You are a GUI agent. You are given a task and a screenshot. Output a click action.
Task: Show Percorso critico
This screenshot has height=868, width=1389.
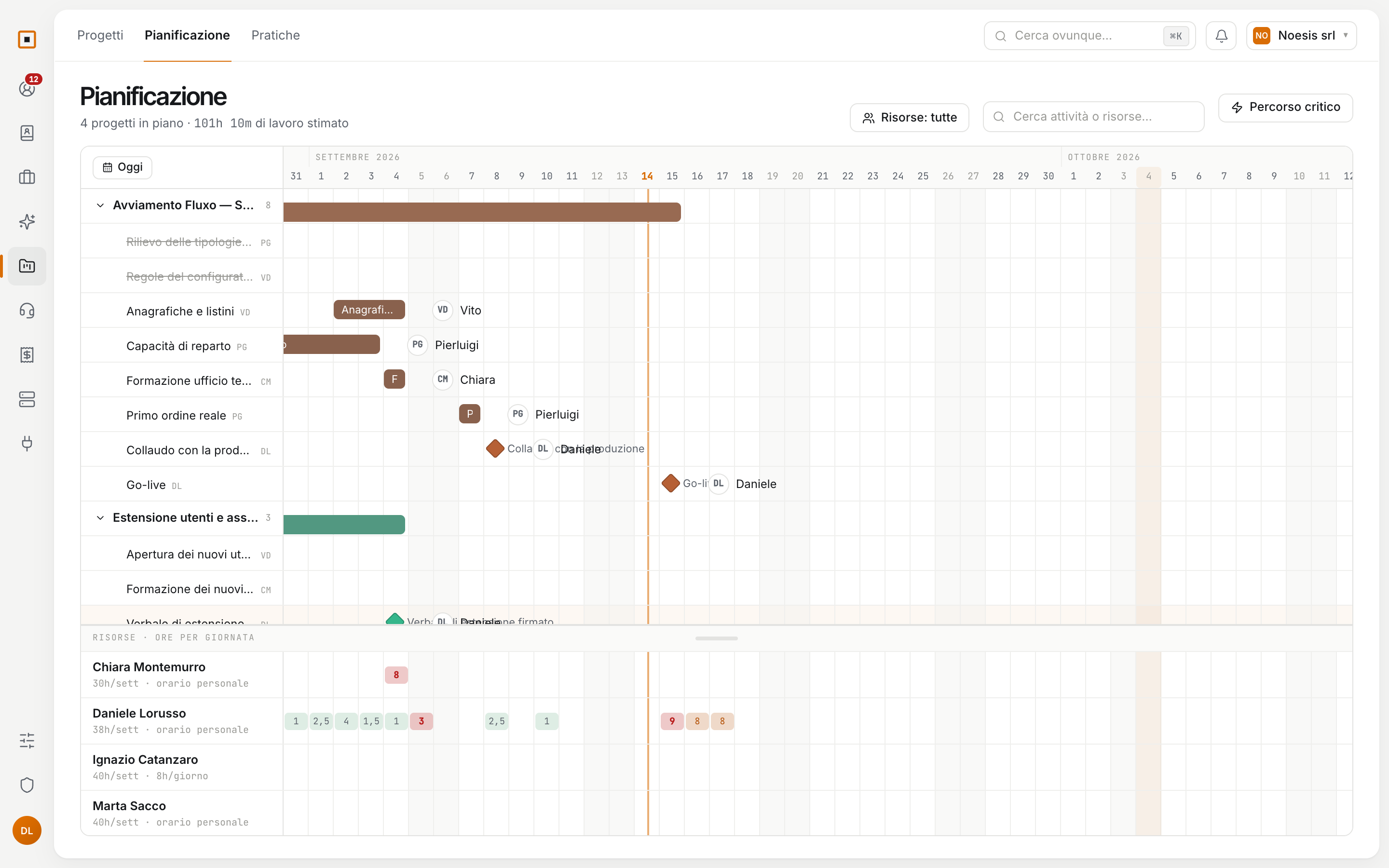(1285, 108)
